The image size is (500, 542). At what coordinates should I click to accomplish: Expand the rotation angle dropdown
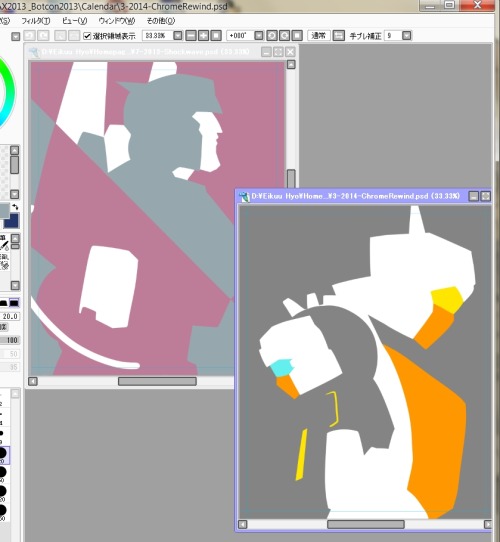click(x=259, y=36)
